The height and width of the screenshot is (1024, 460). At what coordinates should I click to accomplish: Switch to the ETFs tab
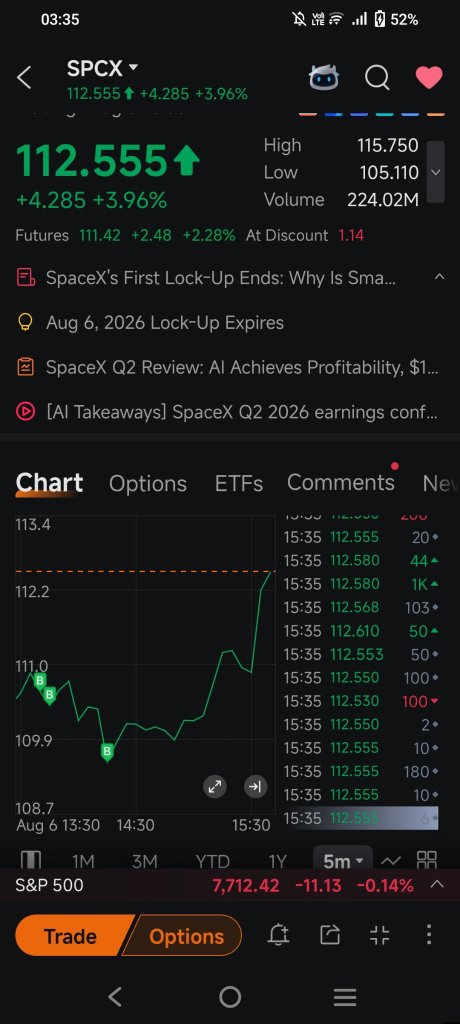[238, 483]
